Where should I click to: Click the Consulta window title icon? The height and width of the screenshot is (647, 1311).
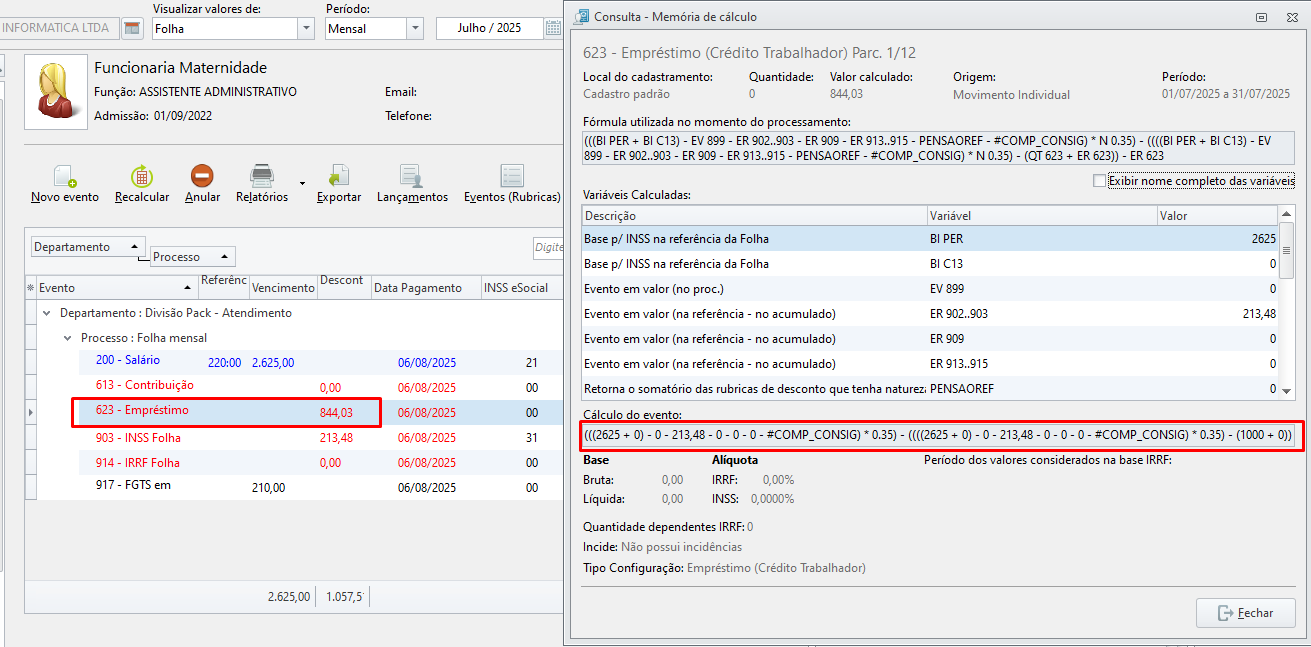click(x=581, y=16)
